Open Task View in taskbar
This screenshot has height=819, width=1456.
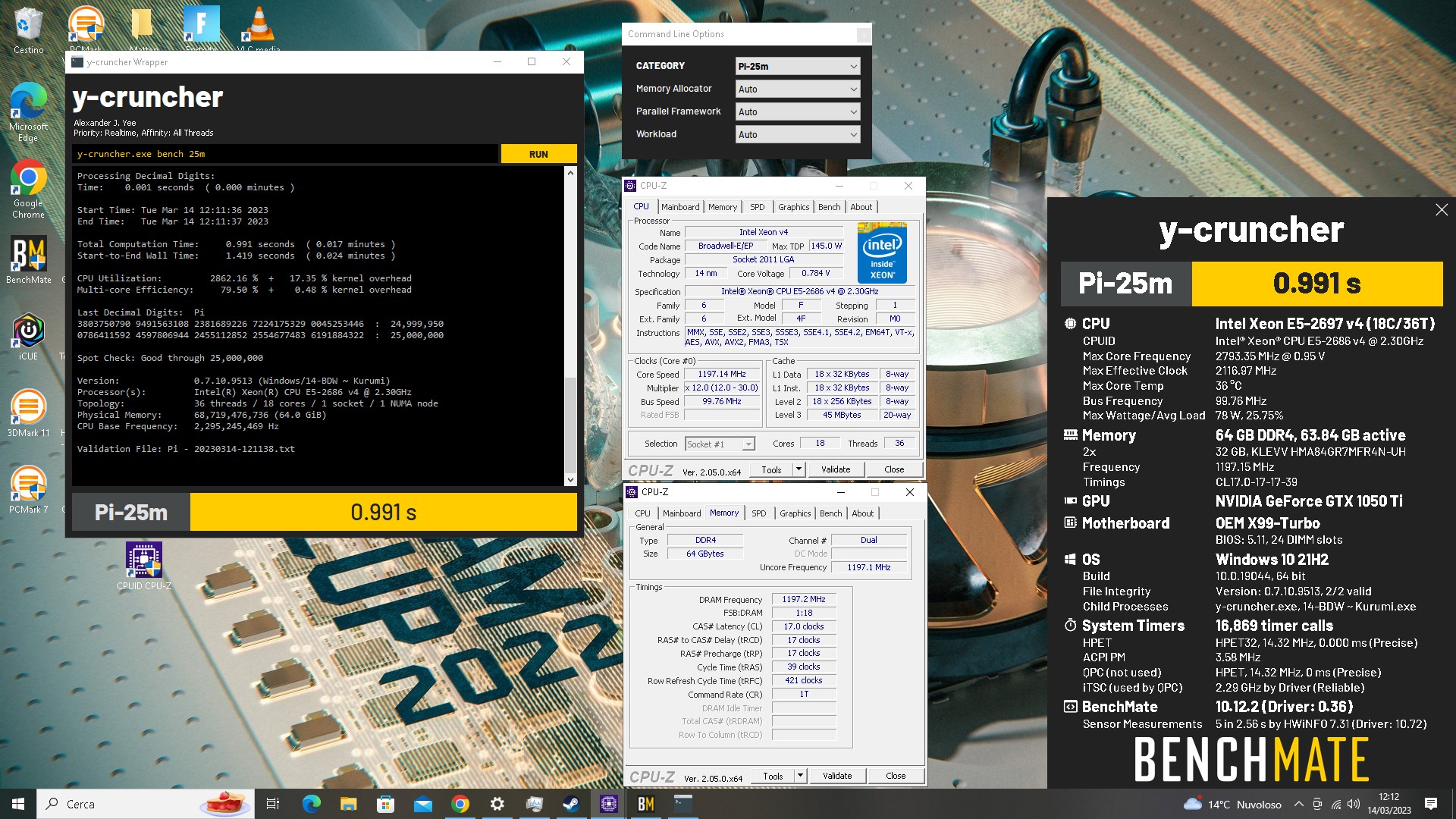[273, 804]
